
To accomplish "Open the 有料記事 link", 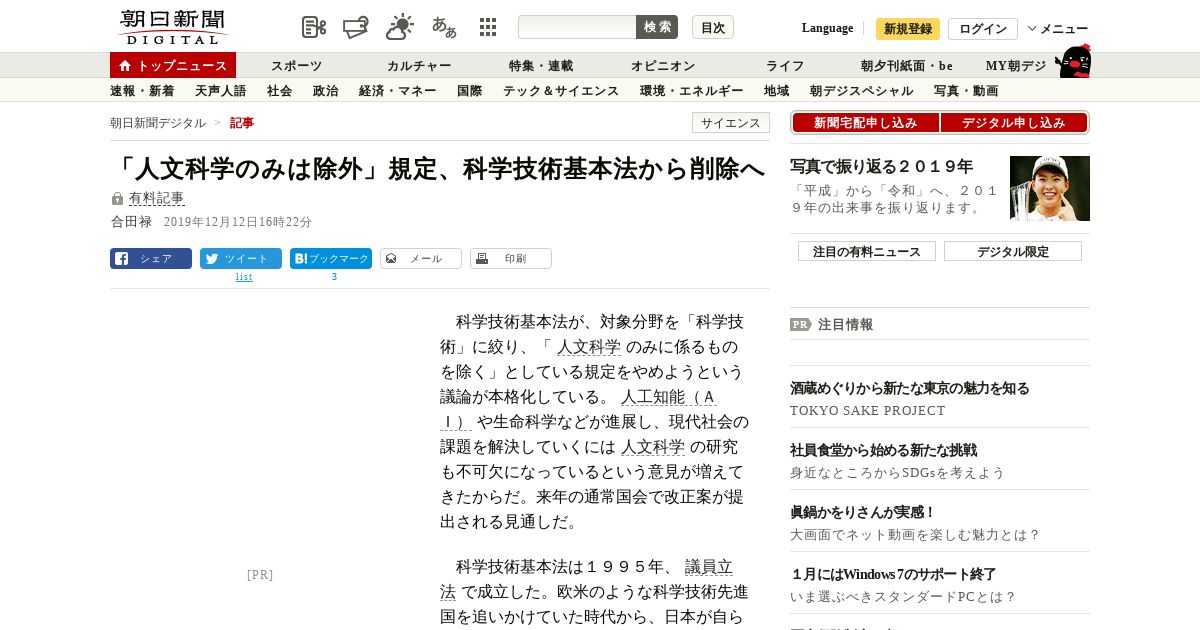I will (x=157, y=199).
